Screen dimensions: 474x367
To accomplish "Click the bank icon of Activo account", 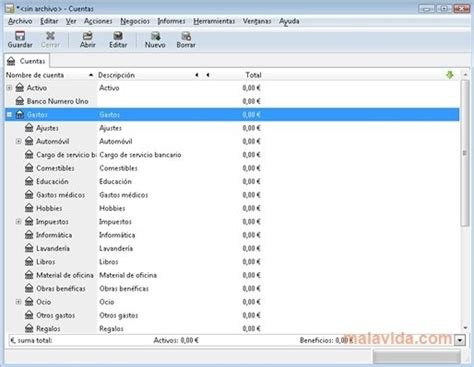I will (x=20, y=88).
